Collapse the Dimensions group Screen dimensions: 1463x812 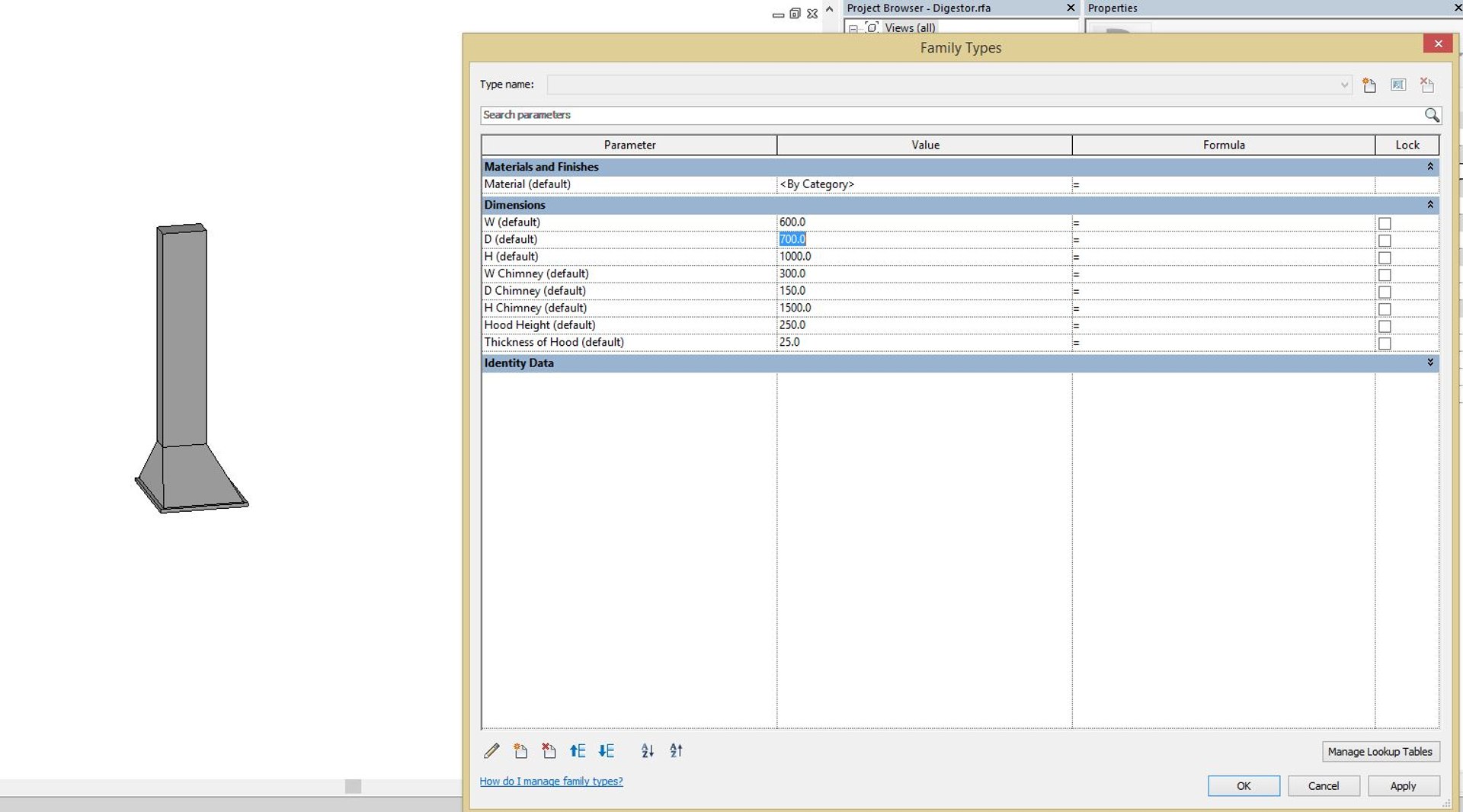(1430, 204)
